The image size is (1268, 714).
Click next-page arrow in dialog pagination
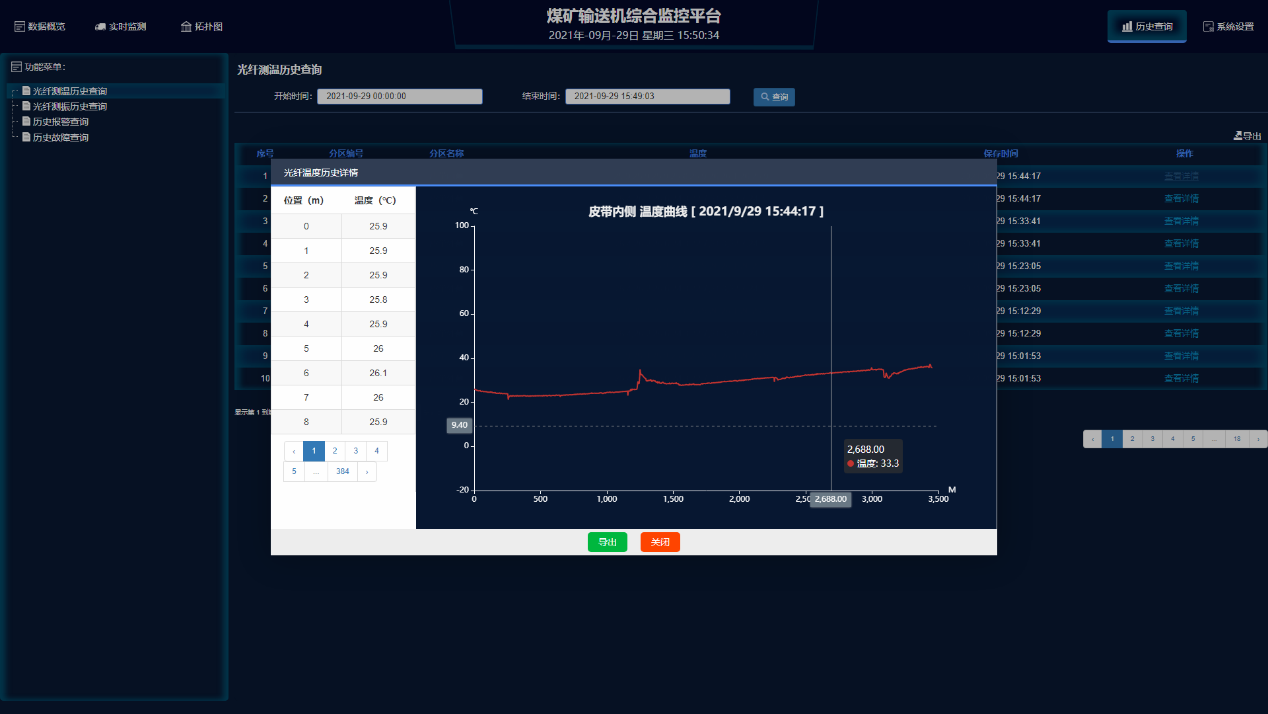tap(366, 471)
